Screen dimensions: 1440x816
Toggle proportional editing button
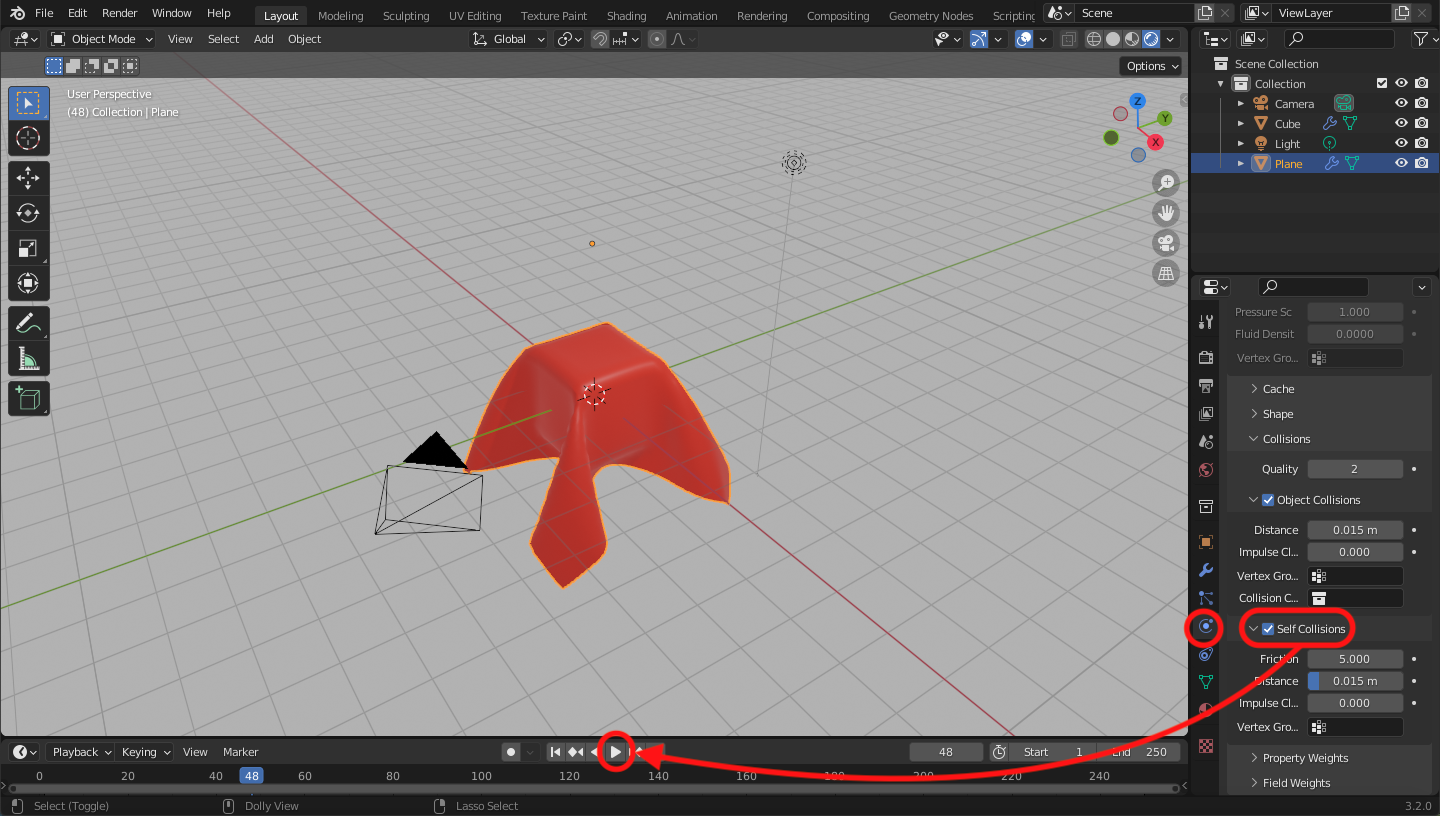[x=657, y=39]
